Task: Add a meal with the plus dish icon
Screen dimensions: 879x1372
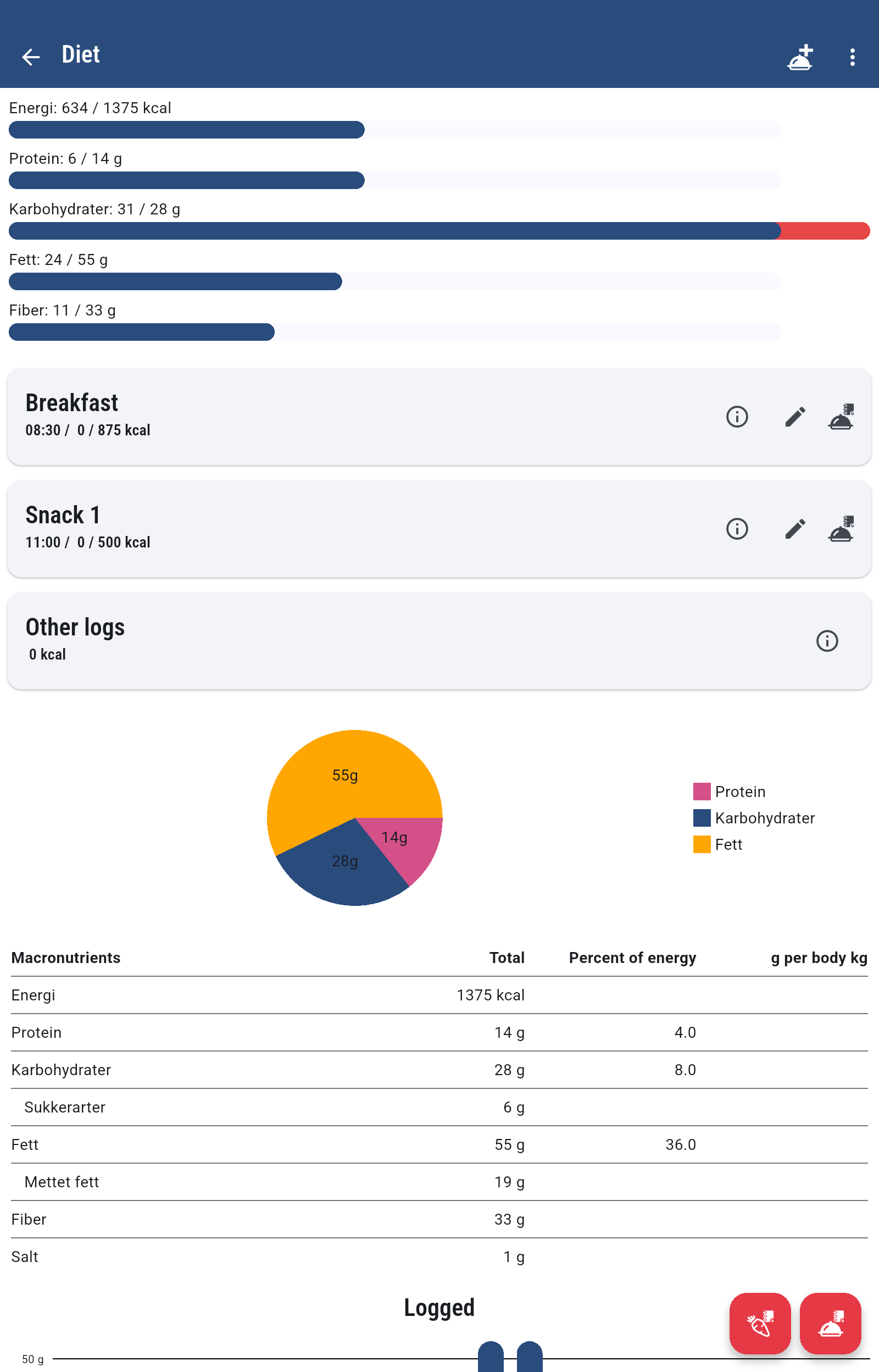Action: tap(800, 57)
